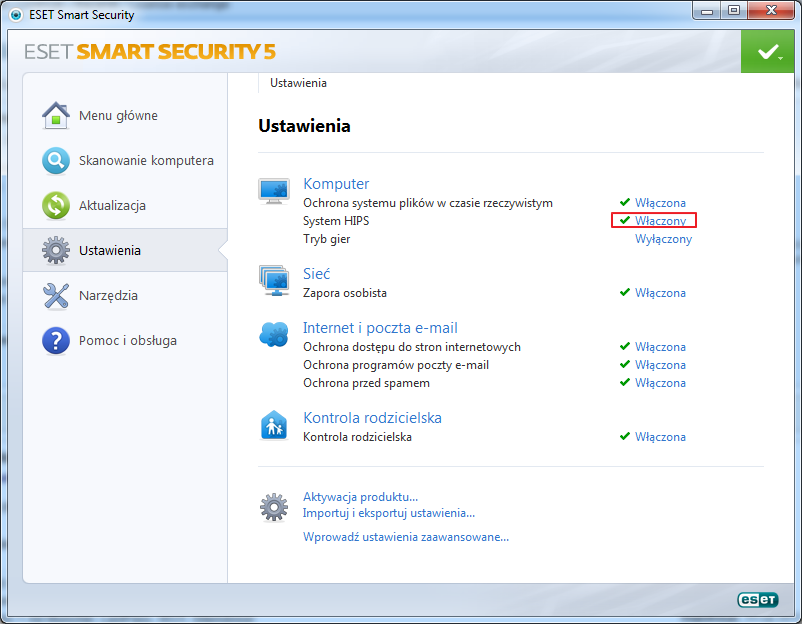Toggle web access protection Włączona status
802x624 pixels.
[x=660, y=347]
